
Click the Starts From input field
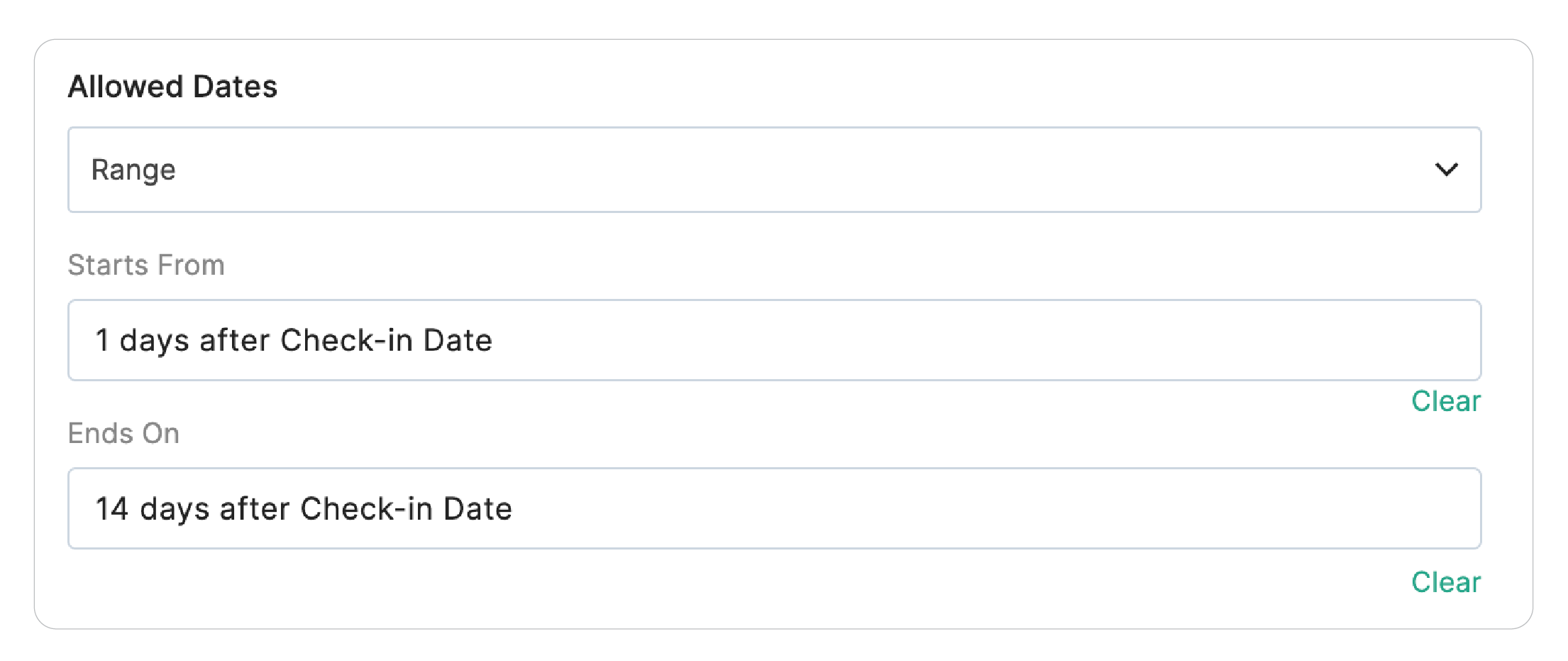(773, 340)
